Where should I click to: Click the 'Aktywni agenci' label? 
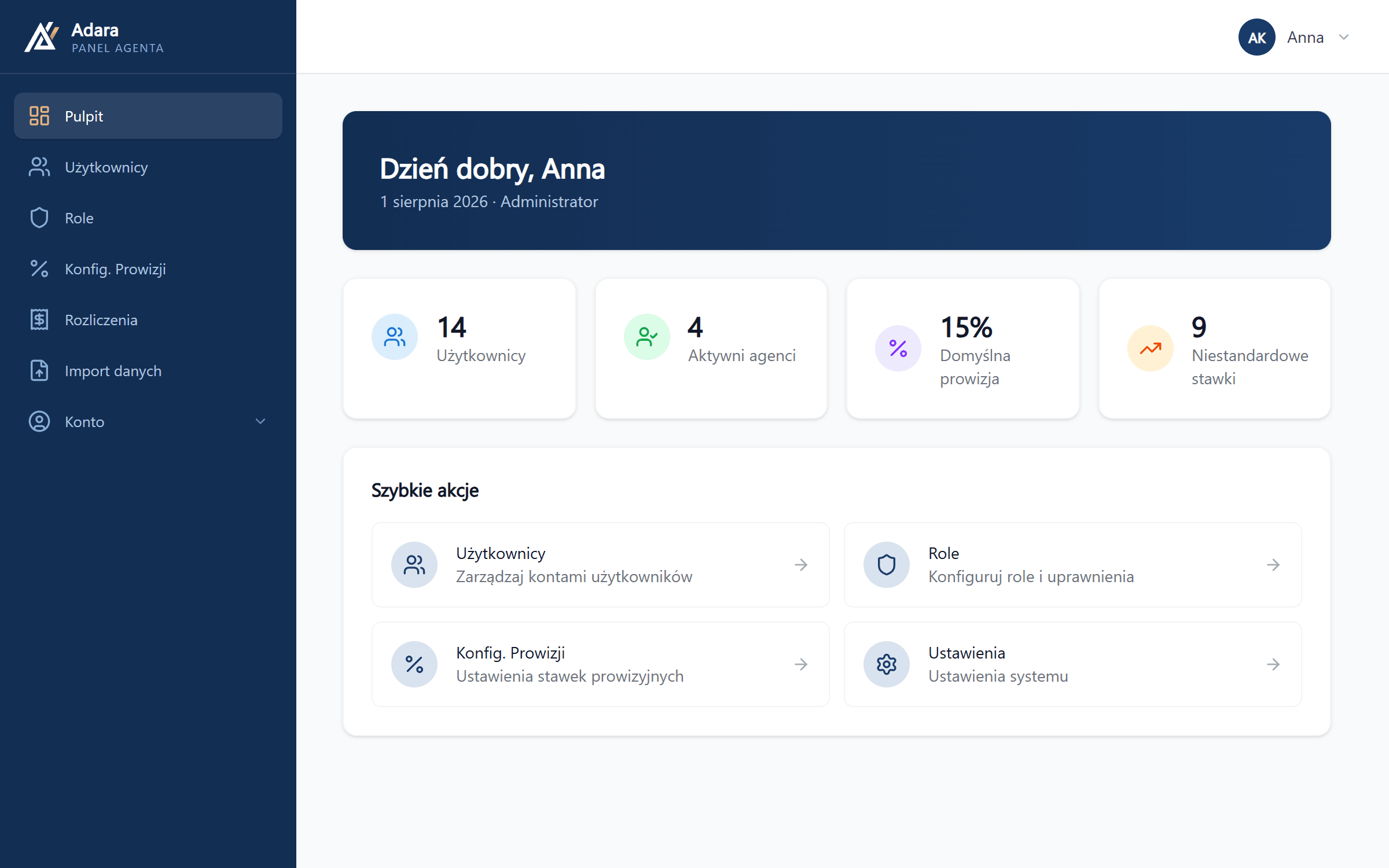(x=742, y=355)
